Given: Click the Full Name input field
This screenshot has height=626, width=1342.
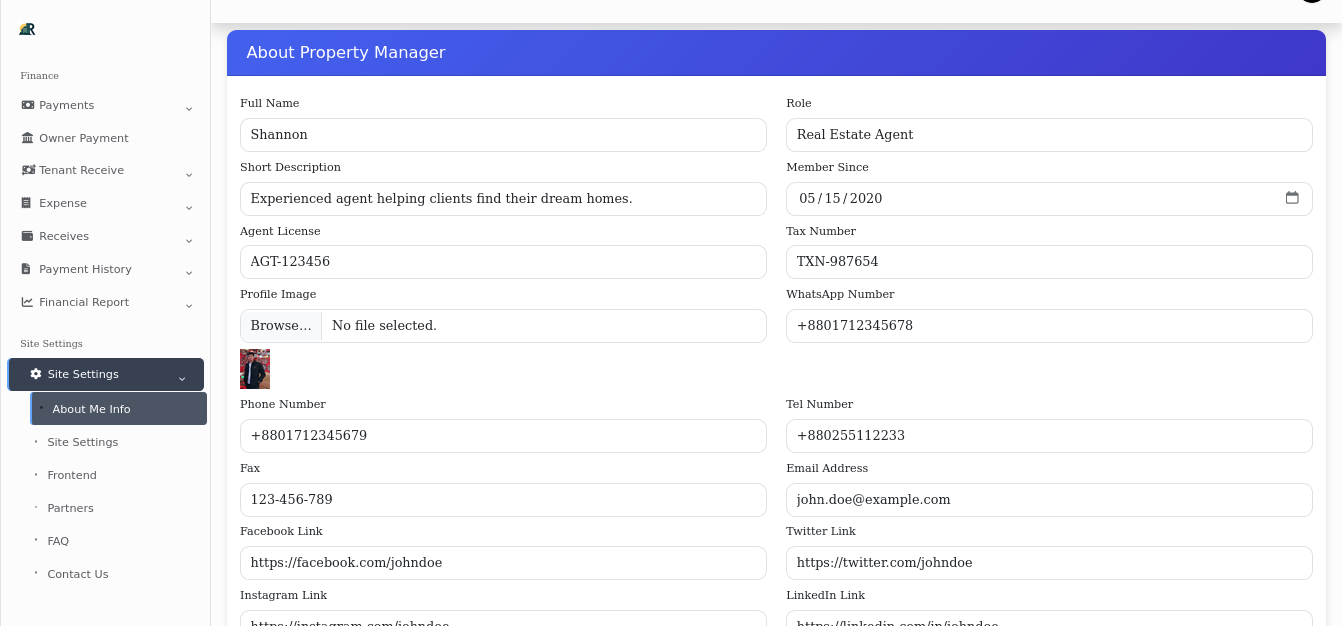Looking at the screenshot, I should pyautogui.click(x=503, y=134).
